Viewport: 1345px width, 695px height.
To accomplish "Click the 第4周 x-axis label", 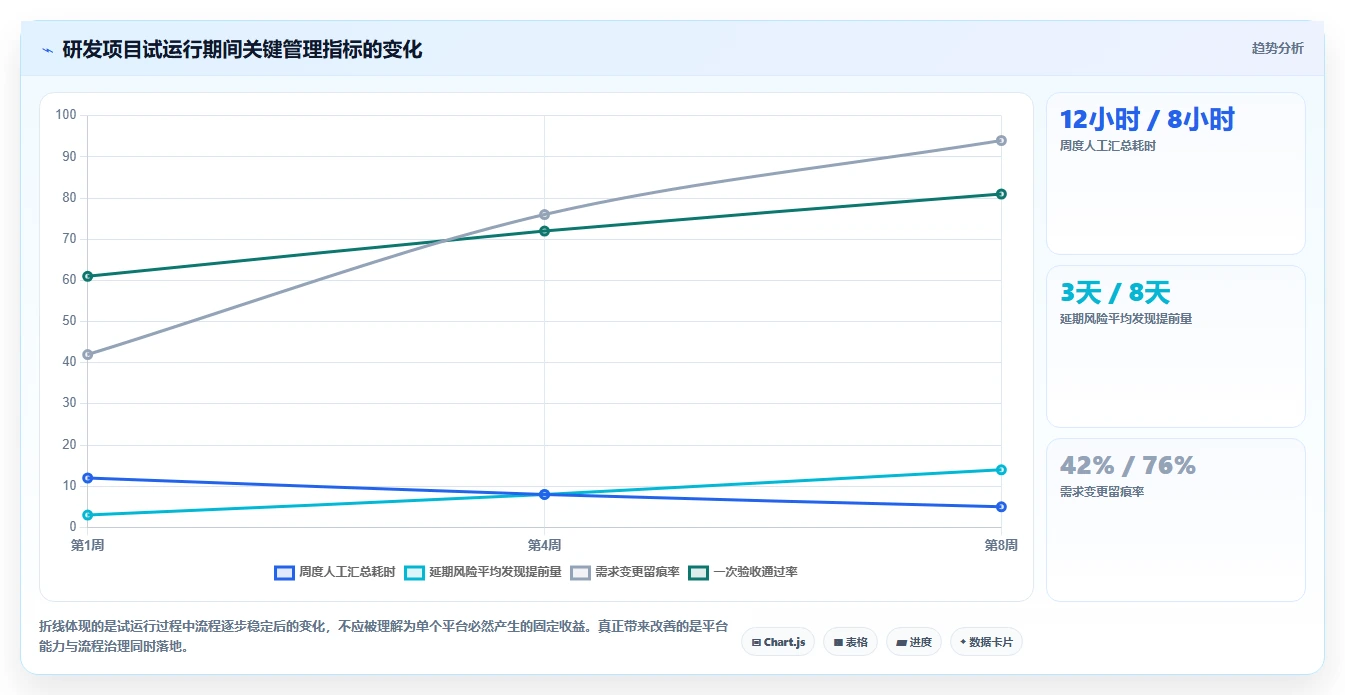I will (544, 545).
